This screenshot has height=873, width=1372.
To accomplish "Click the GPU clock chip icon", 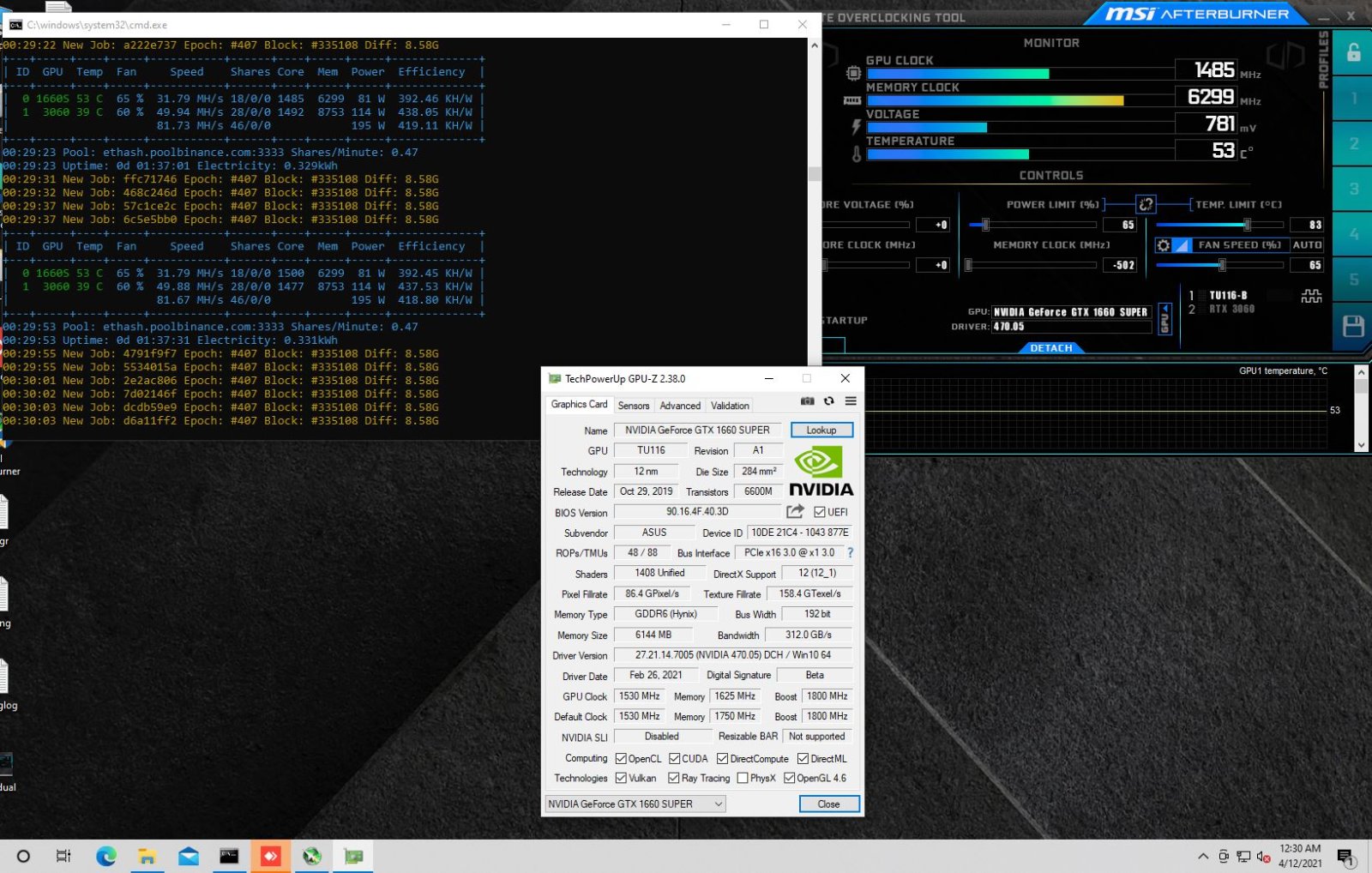I will tap(853, 74).
